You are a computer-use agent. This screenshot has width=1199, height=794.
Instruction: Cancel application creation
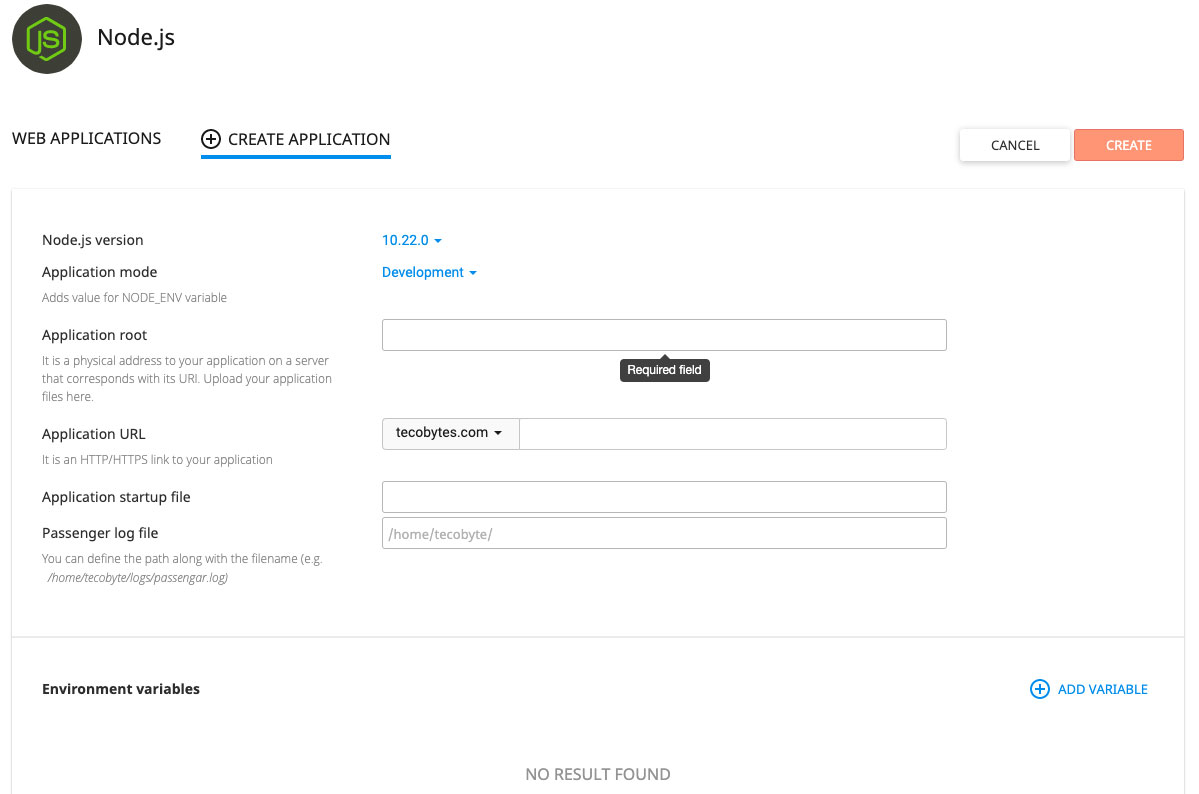[x=1015, y=145]
